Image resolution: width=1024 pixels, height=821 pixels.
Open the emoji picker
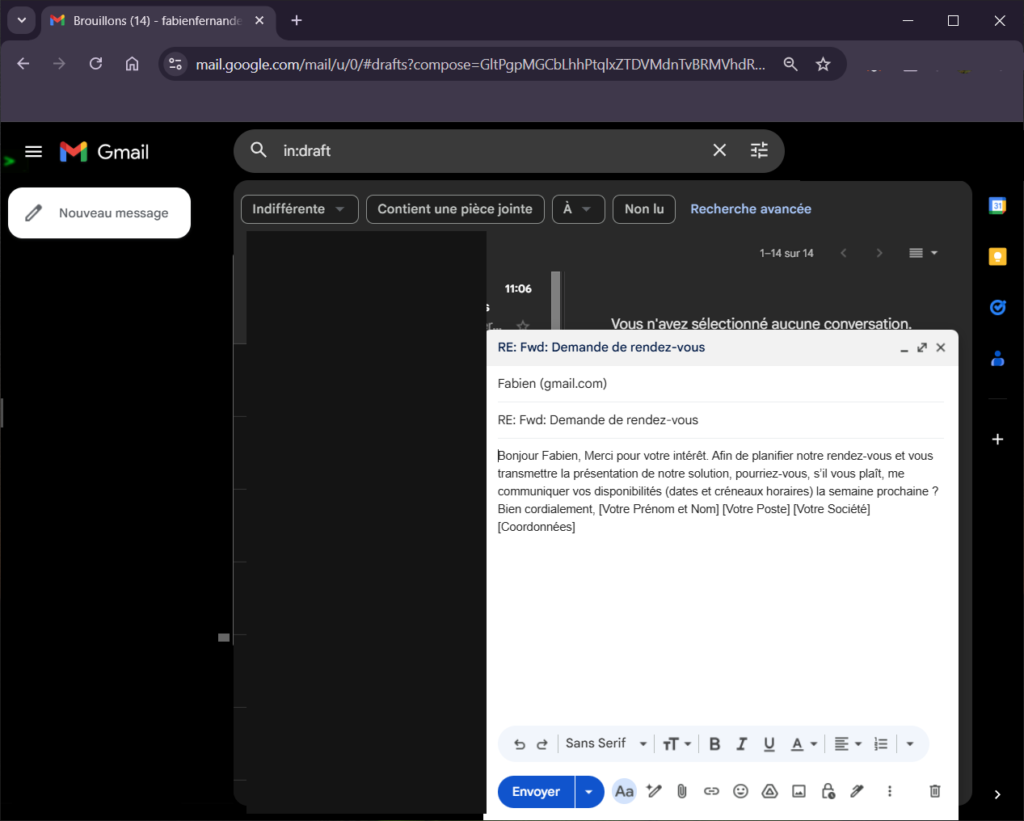click(x=740, y=791)
